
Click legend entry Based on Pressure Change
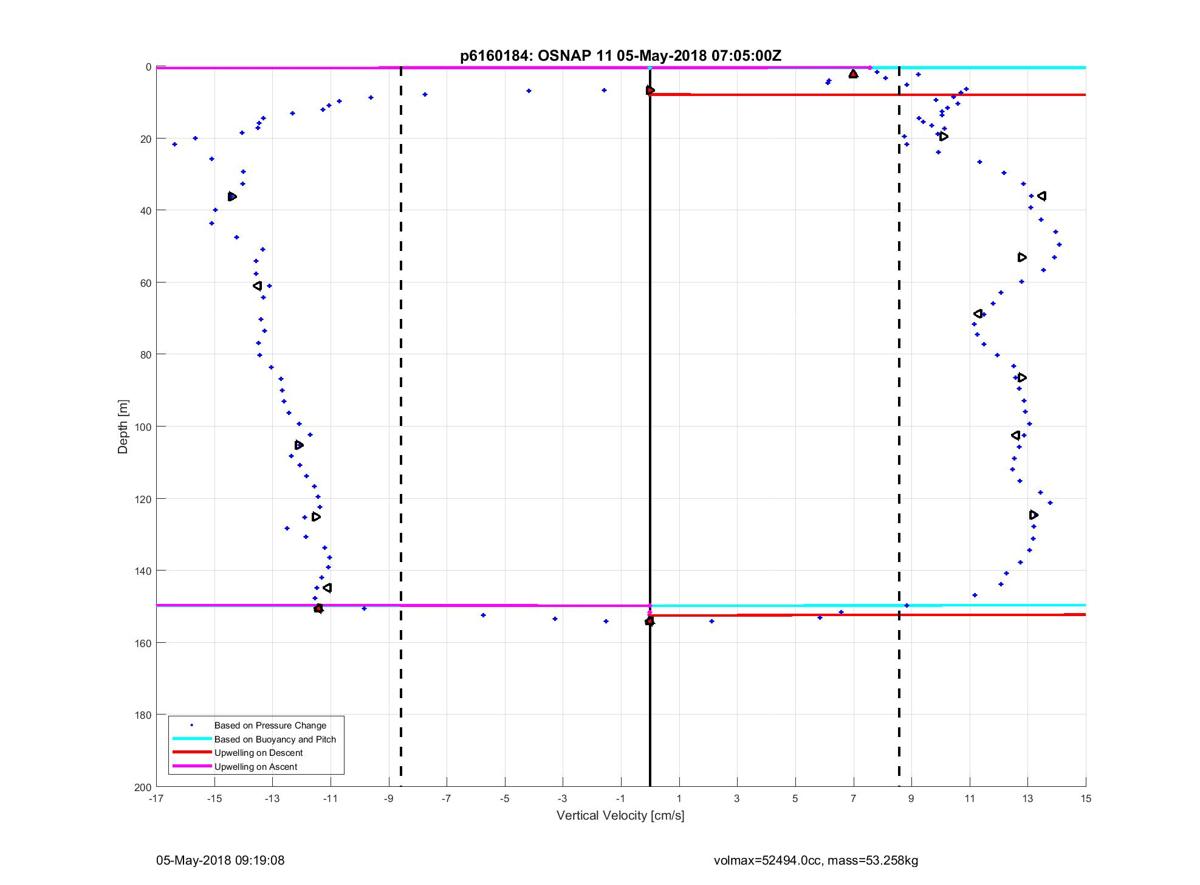(x=270, y=725)
